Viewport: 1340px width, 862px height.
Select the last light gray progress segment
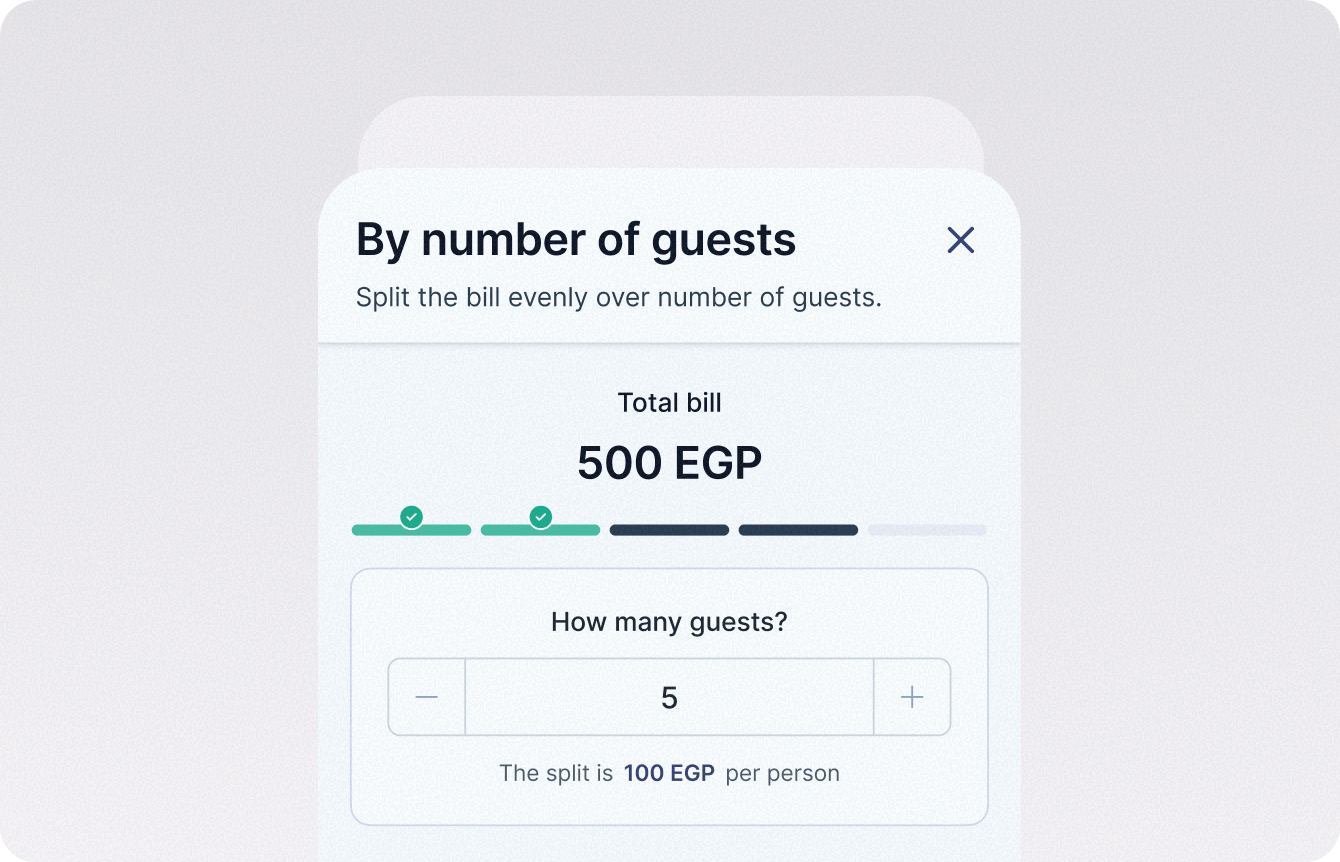click(x=927, y=530)
